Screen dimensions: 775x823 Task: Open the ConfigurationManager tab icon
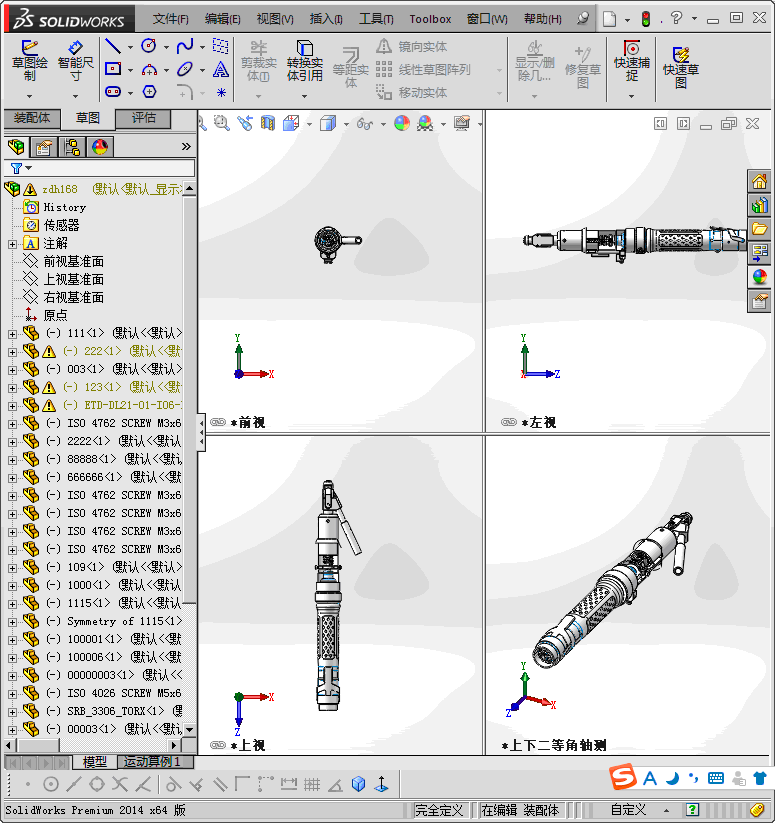[72, 147]
